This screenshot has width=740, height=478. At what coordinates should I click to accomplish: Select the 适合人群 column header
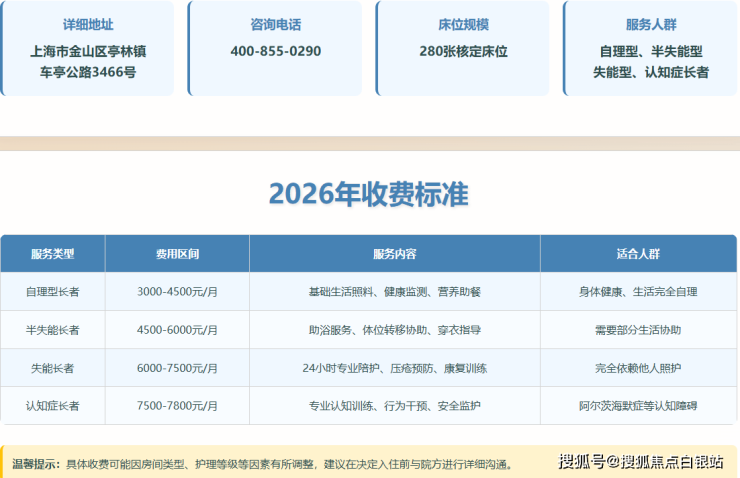(x=638, y=254)
